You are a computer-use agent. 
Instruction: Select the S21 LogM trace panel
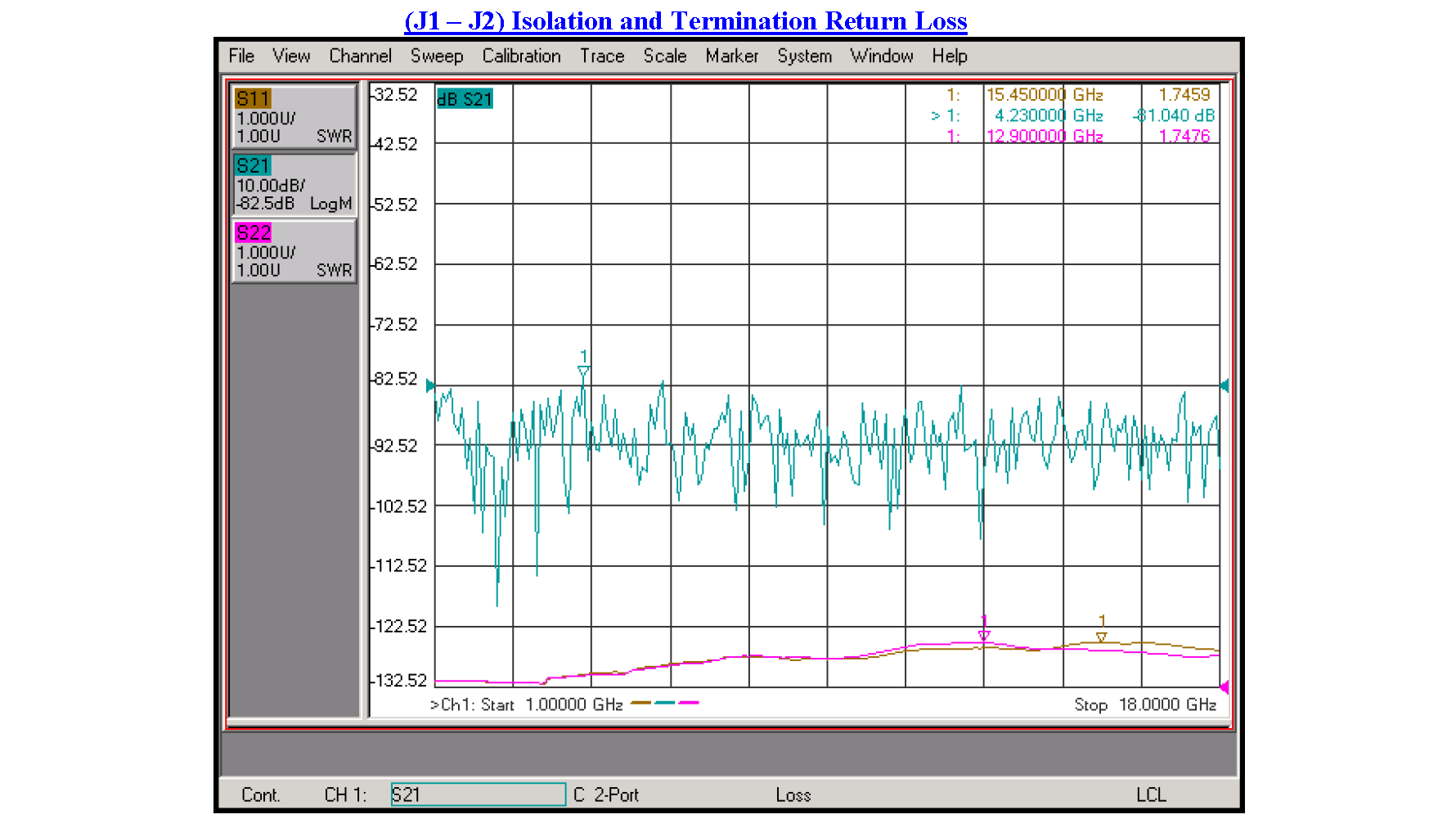293,183
